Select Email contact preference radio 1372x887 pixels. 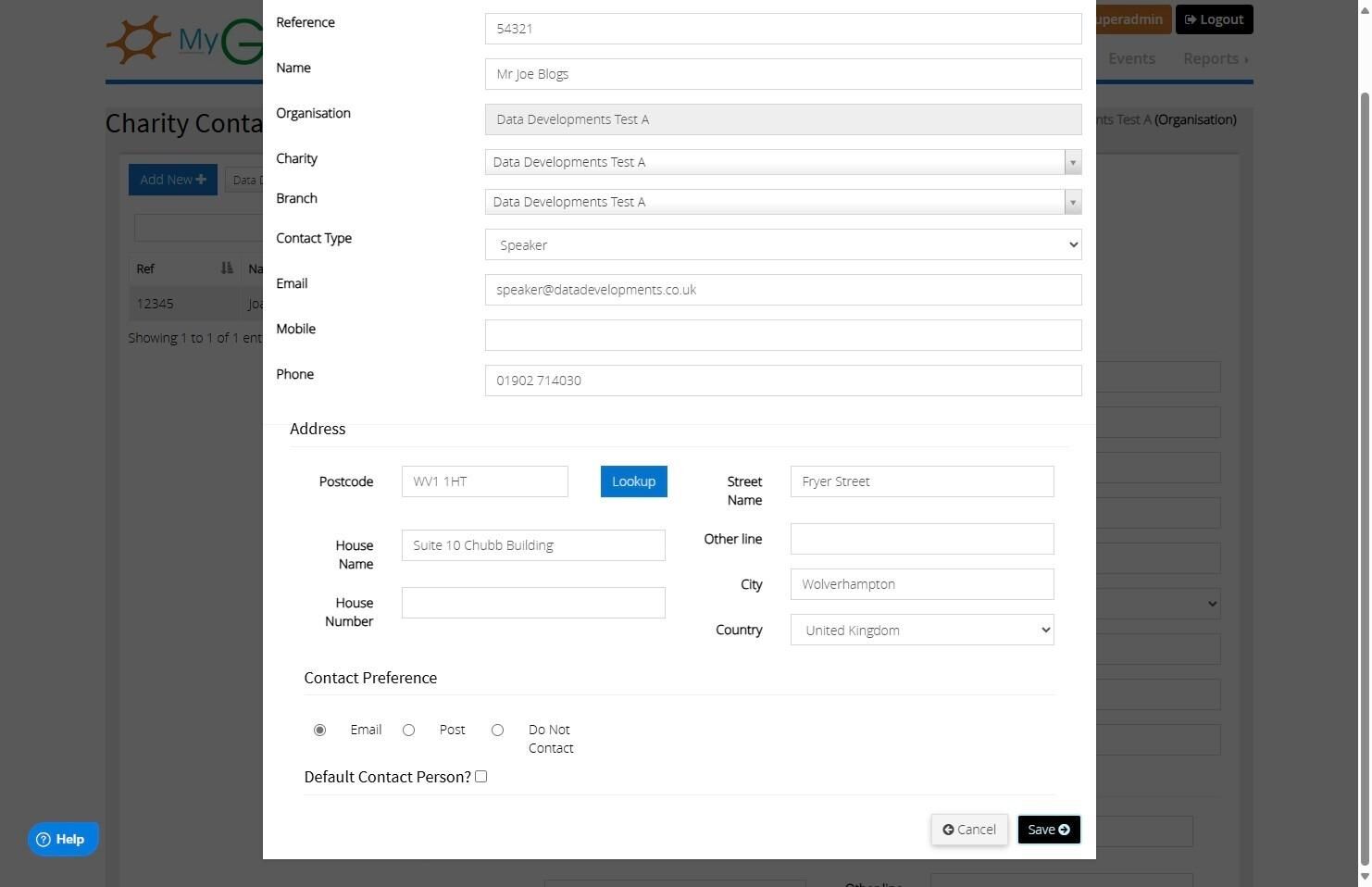click(319, 731)
